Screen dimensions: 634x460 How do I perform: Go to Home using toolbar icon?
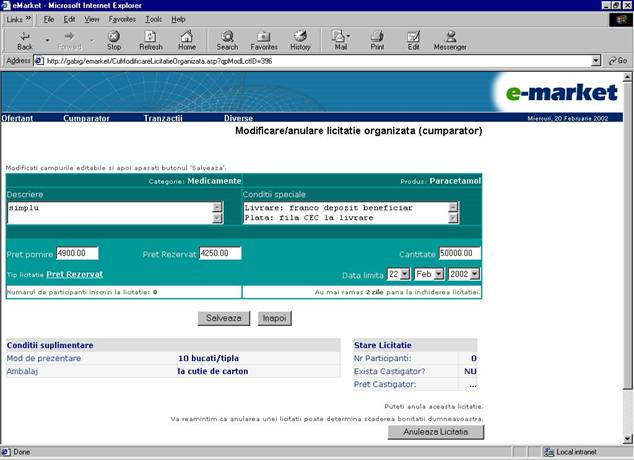click(x=187, y=39)
